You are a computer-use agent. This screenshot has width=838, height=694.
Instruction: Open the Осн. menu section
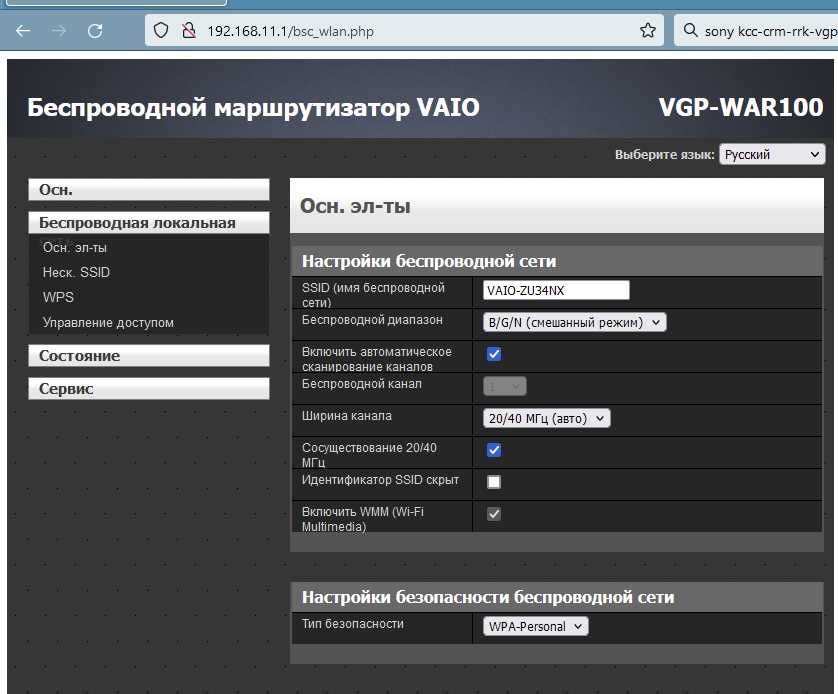click(149, 190)
